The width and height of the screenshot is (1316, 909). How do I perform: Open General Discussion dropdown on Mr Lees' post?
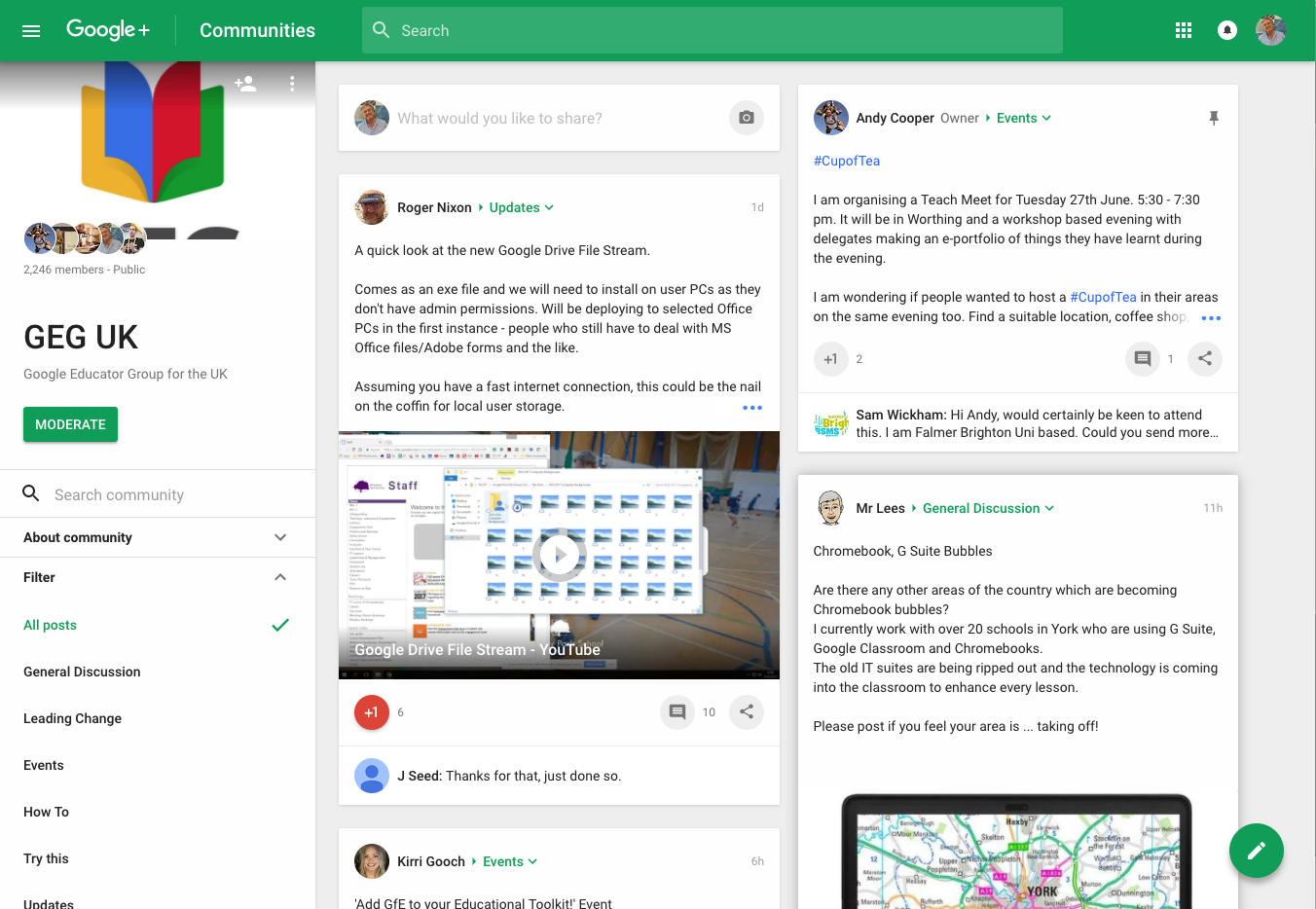click(988, 508)
